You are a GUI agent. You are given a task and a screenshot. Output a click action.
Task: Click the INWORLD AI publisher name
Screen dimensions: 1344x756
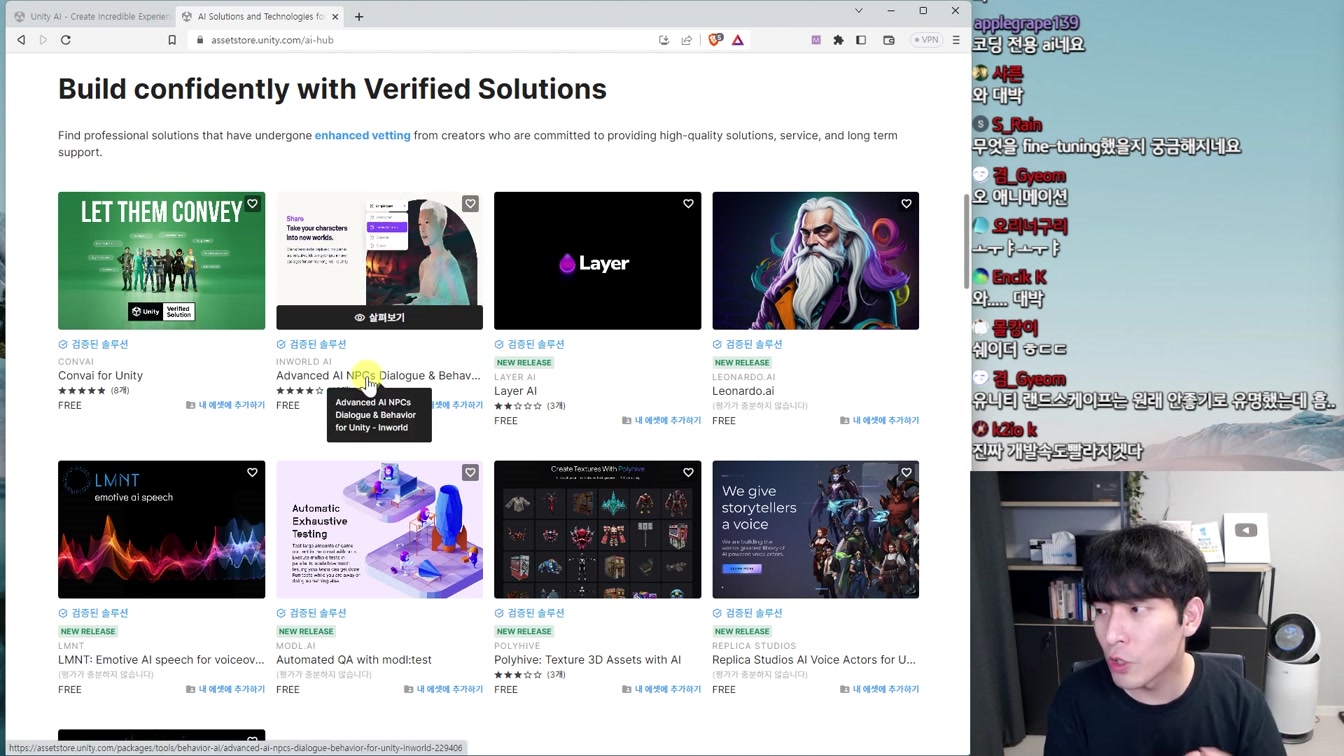click(x=304, y=362)
